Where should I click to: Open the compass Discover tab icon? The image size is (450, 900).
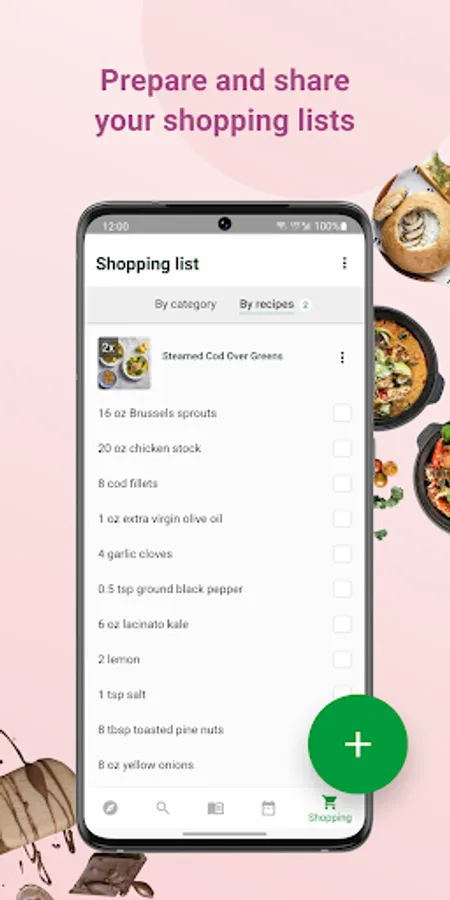110,808
